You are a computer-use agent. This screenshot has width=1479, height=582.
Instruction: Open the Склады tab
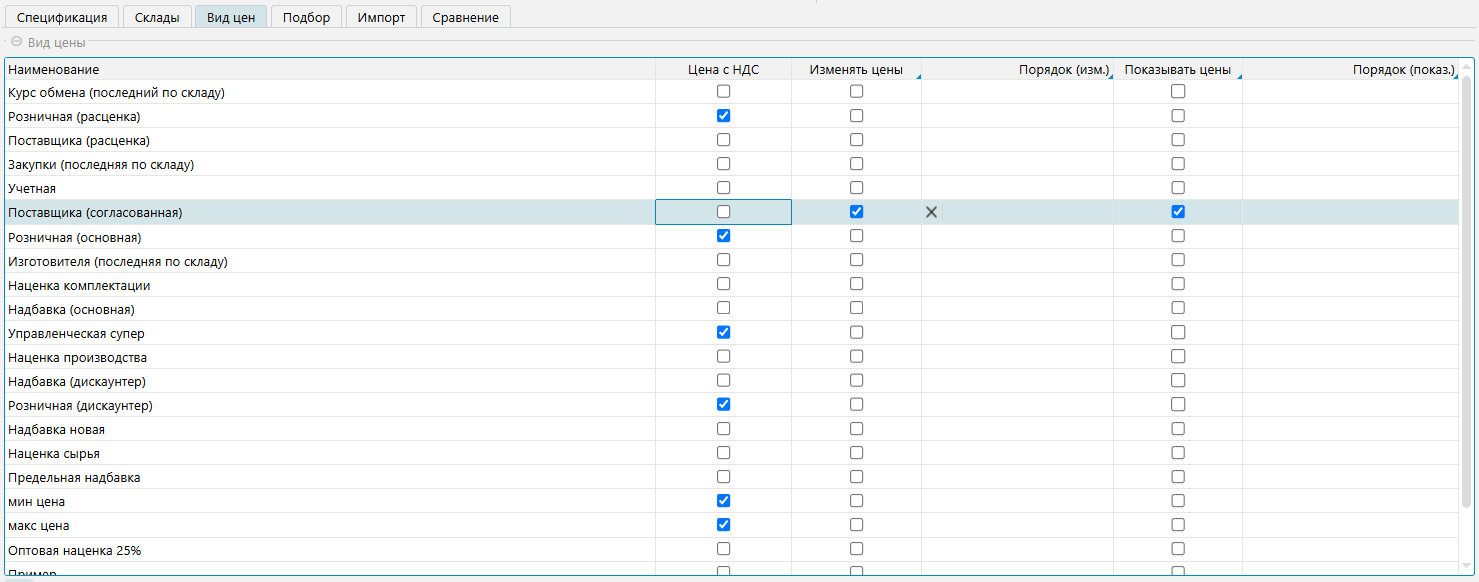point(157,17)
